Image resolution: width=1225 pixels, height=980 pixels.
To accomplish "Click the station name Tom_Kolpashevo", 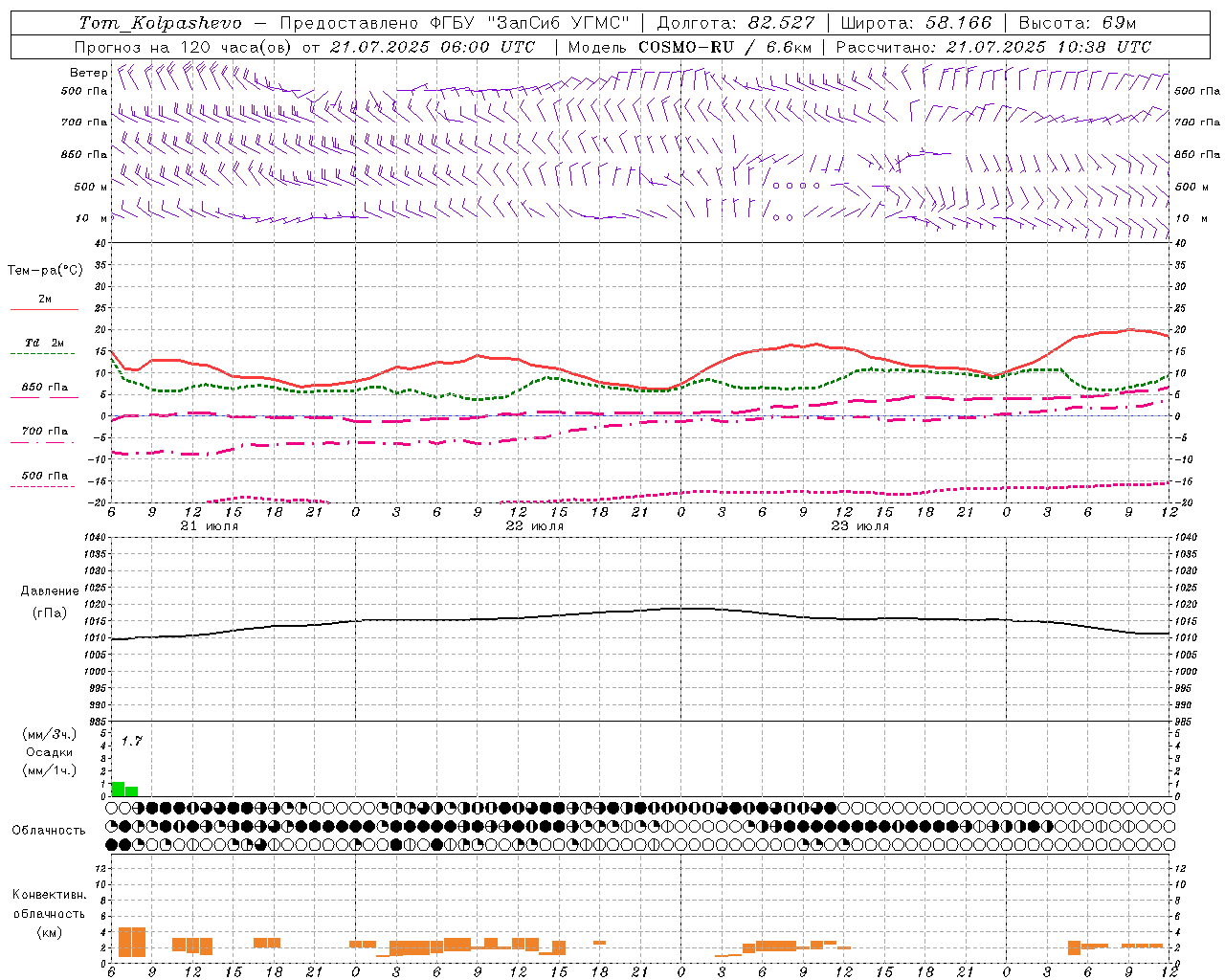I will click(x=161, y=23).
